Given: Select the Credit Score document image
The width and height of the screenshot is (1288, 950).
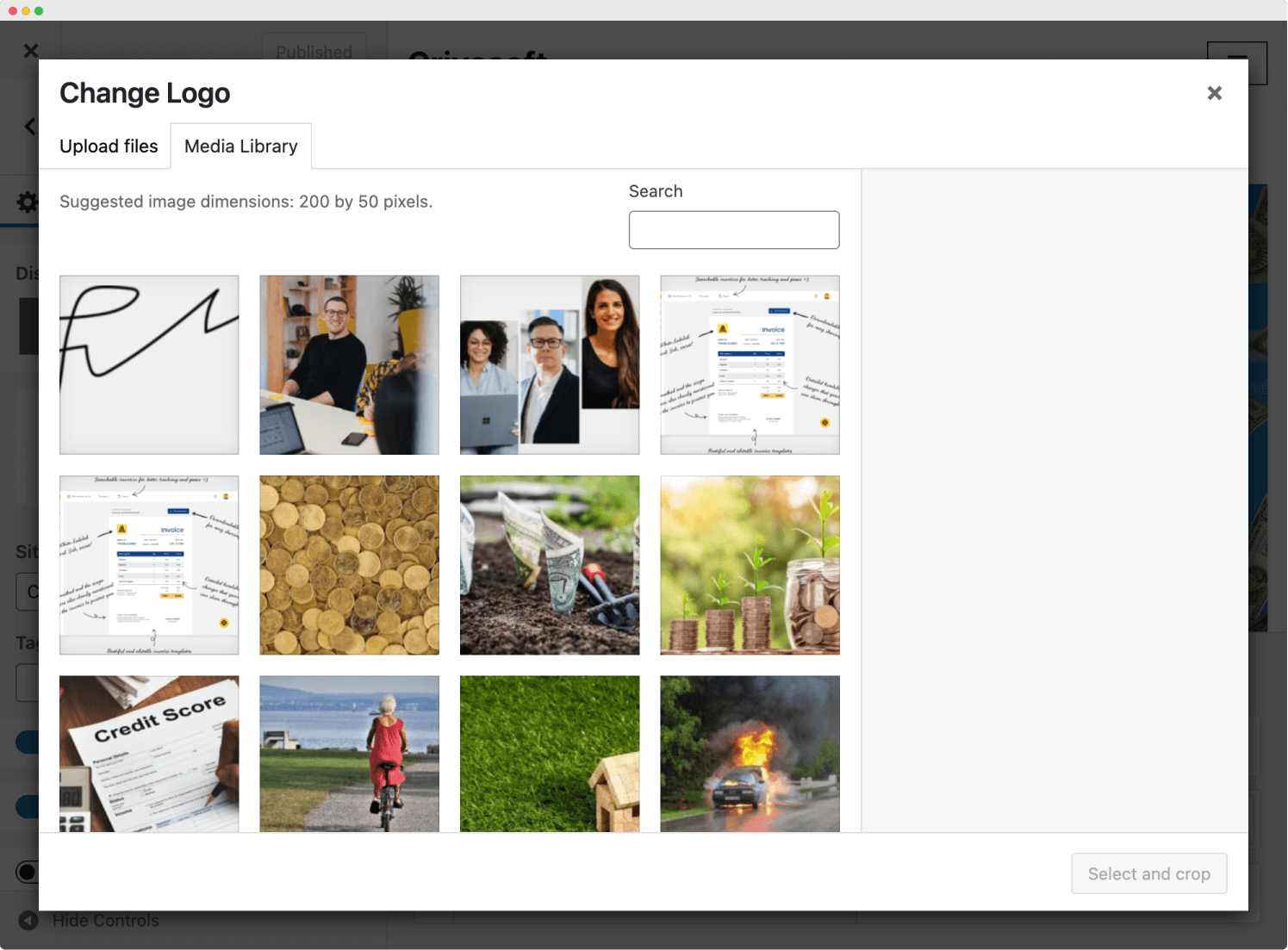Looking at the screenshot, I should 149,754.
